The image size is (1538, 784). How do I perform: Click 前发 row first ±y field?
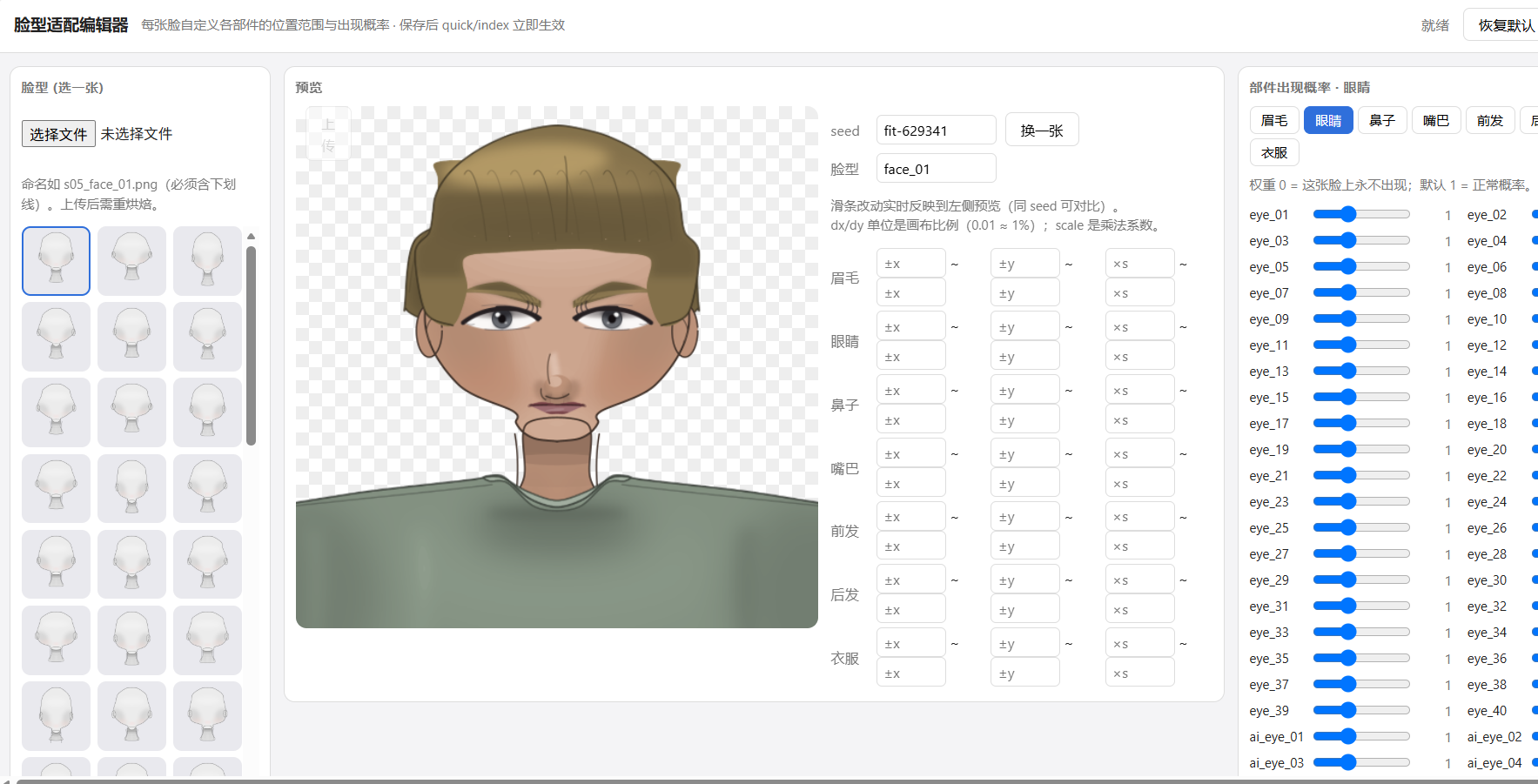click(1025, 516)
